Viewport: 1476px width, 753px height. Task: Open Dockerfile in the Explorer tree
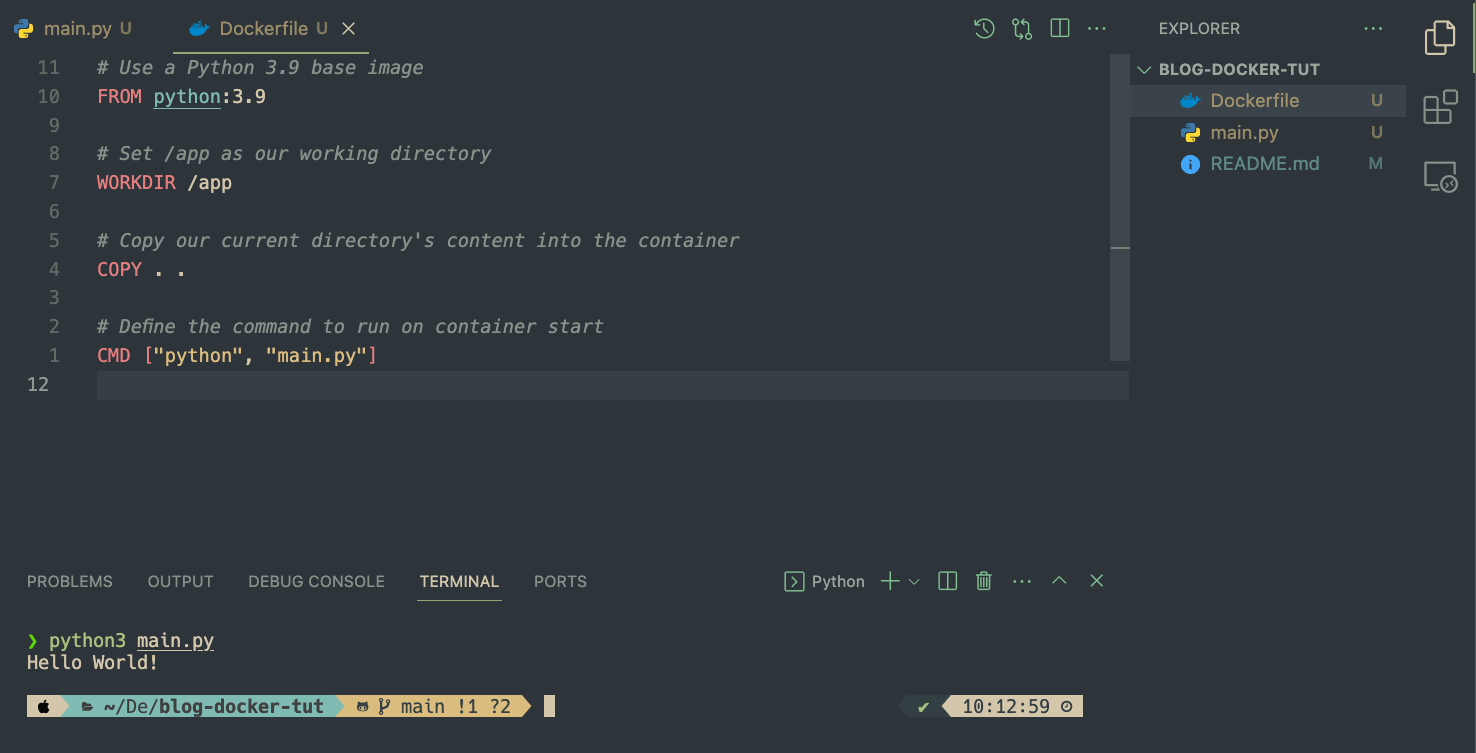pos(1268,101)
